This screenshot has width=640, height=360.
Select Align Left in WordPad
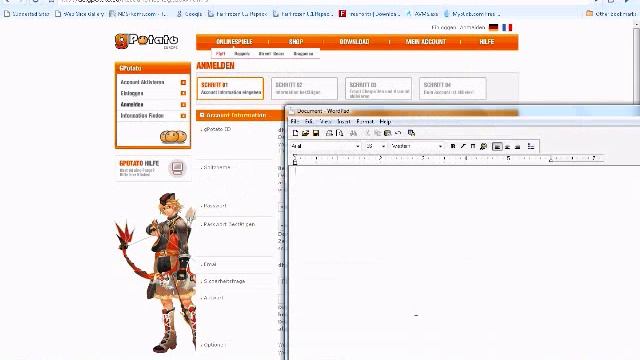point(497,147)
